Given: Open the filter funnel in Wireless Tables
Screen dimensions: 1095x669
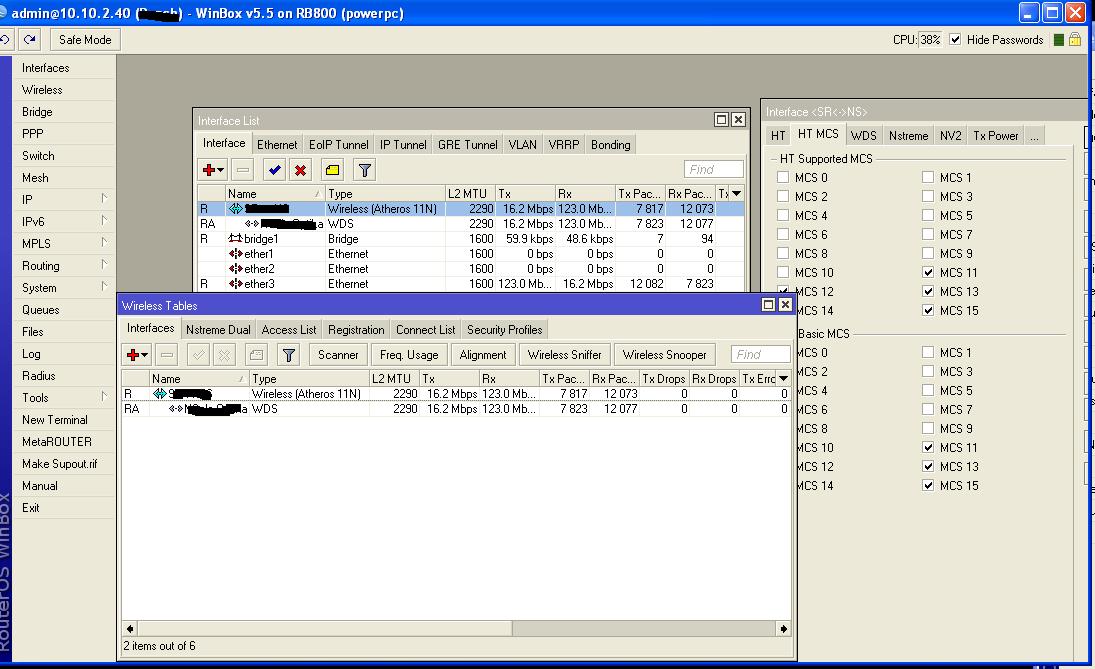Looking at the screenshot, I should (x=289, y=355).
